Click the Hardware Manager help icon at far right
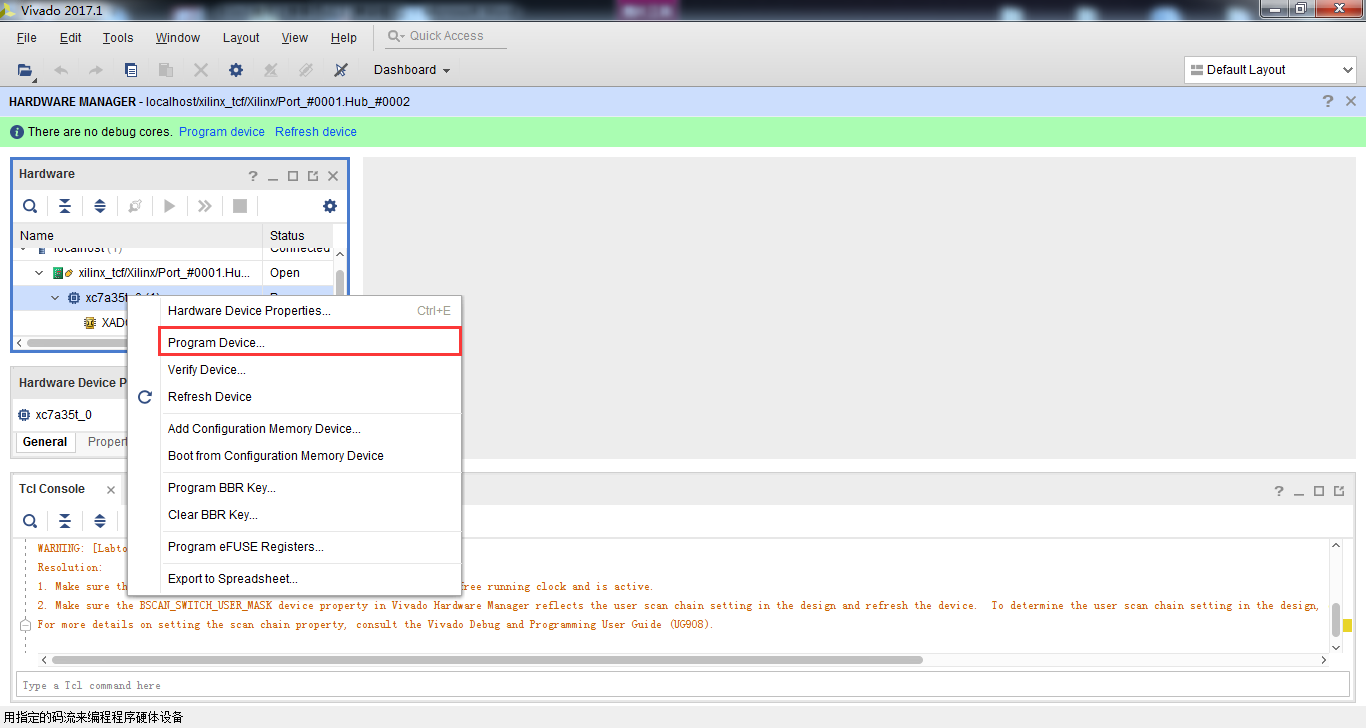Image resolution: width=1366 pixels, height=728 pixels. point(1328,101)
